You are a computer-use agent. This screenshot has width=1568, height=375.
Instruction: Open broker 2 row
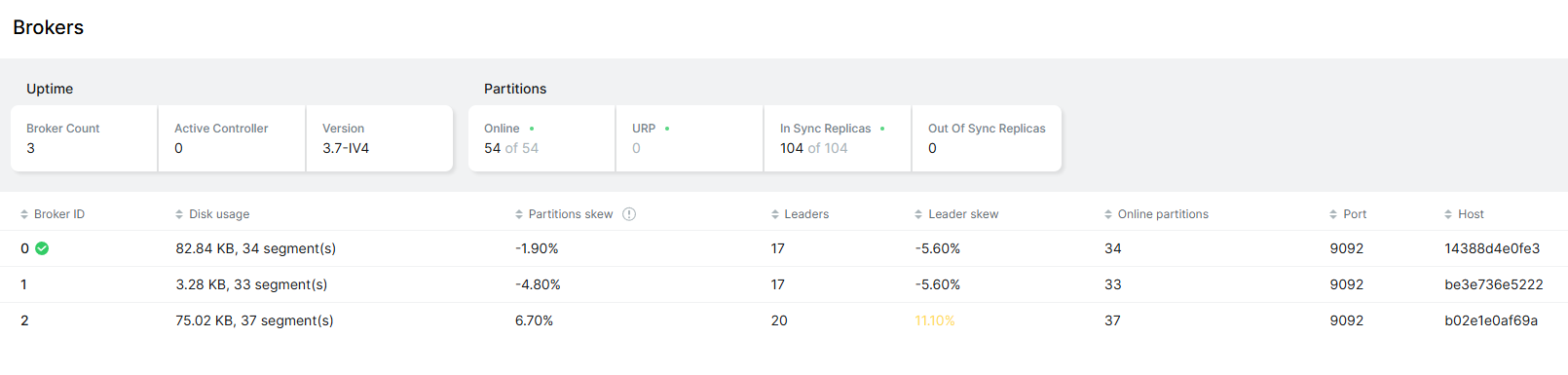(784, 320)
